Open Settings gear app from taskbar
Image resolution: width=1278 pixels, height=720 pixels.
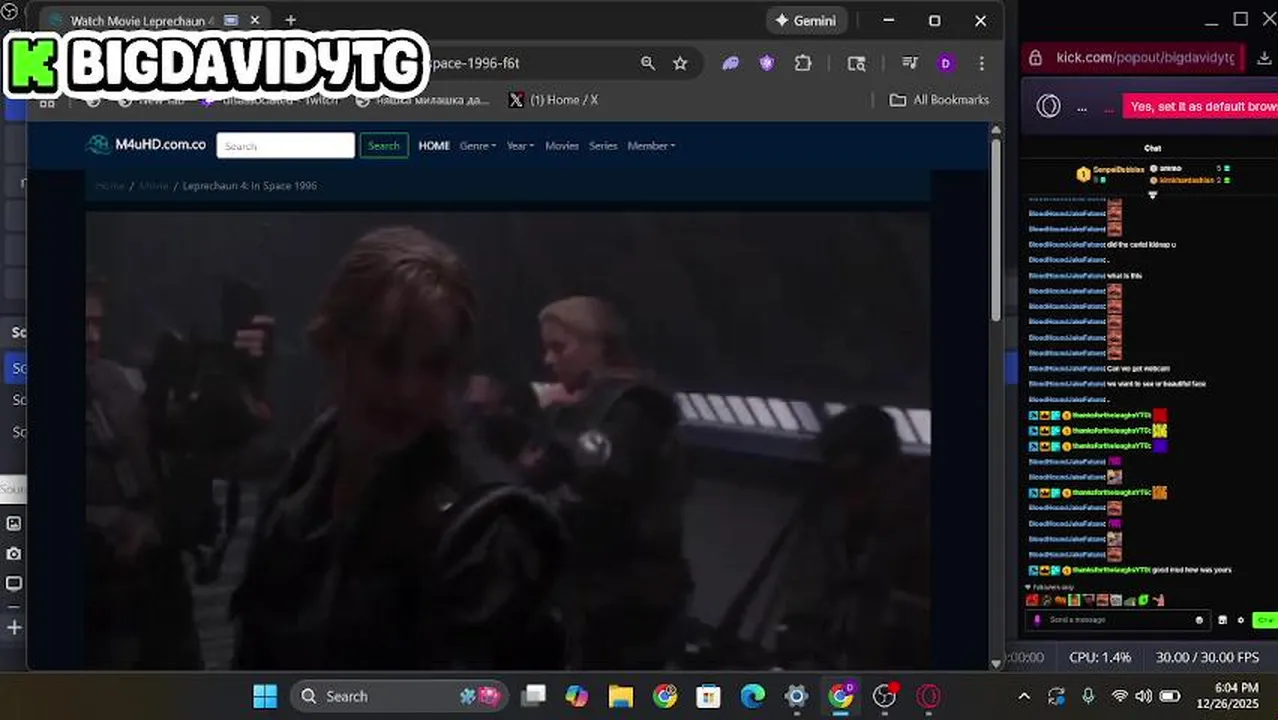797,696
